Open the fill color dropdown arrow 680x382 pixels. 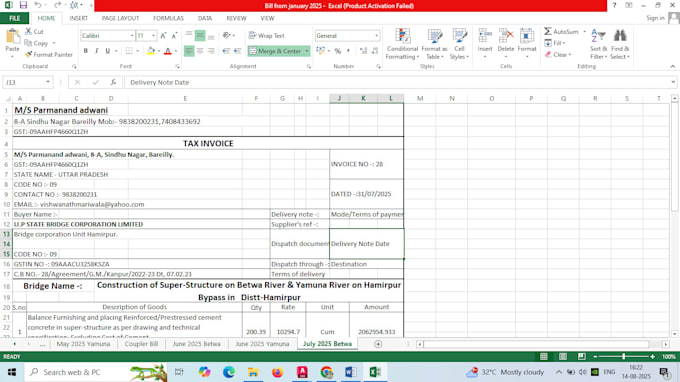[159, 51]
